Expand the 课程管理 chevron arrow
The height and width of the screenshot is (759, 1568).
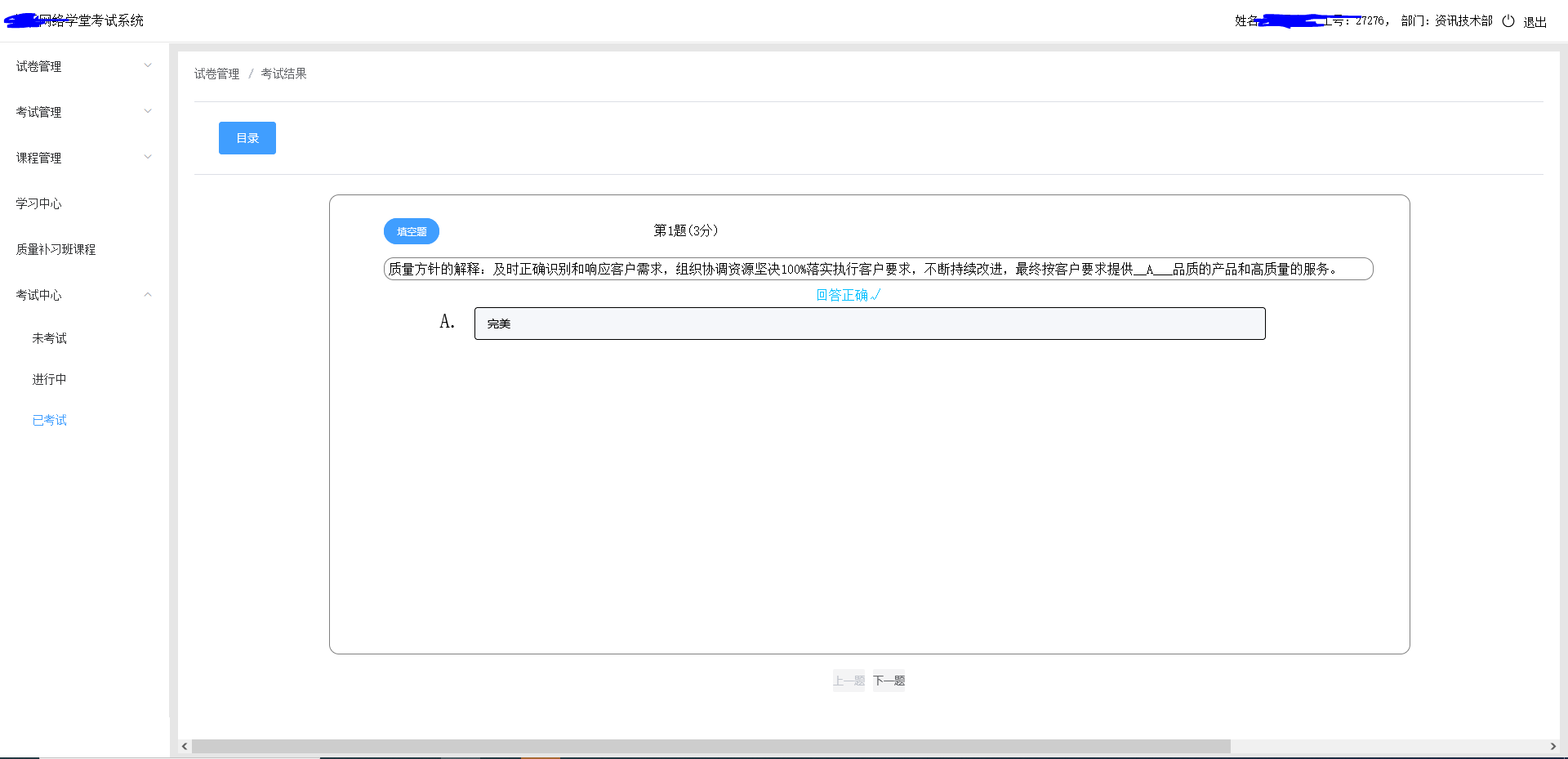tap(148, 157)
